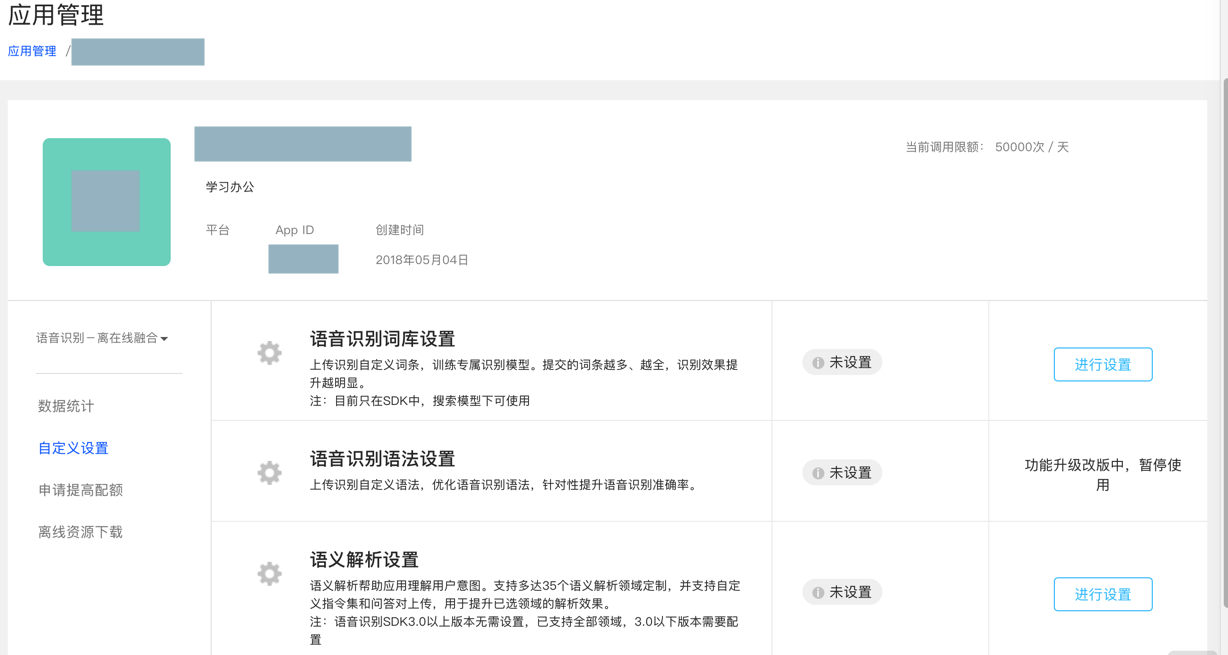Click the 未设置 status badge for 词库设置
The height and width of the screenshot is (655, 1228).
pos(842,362)
